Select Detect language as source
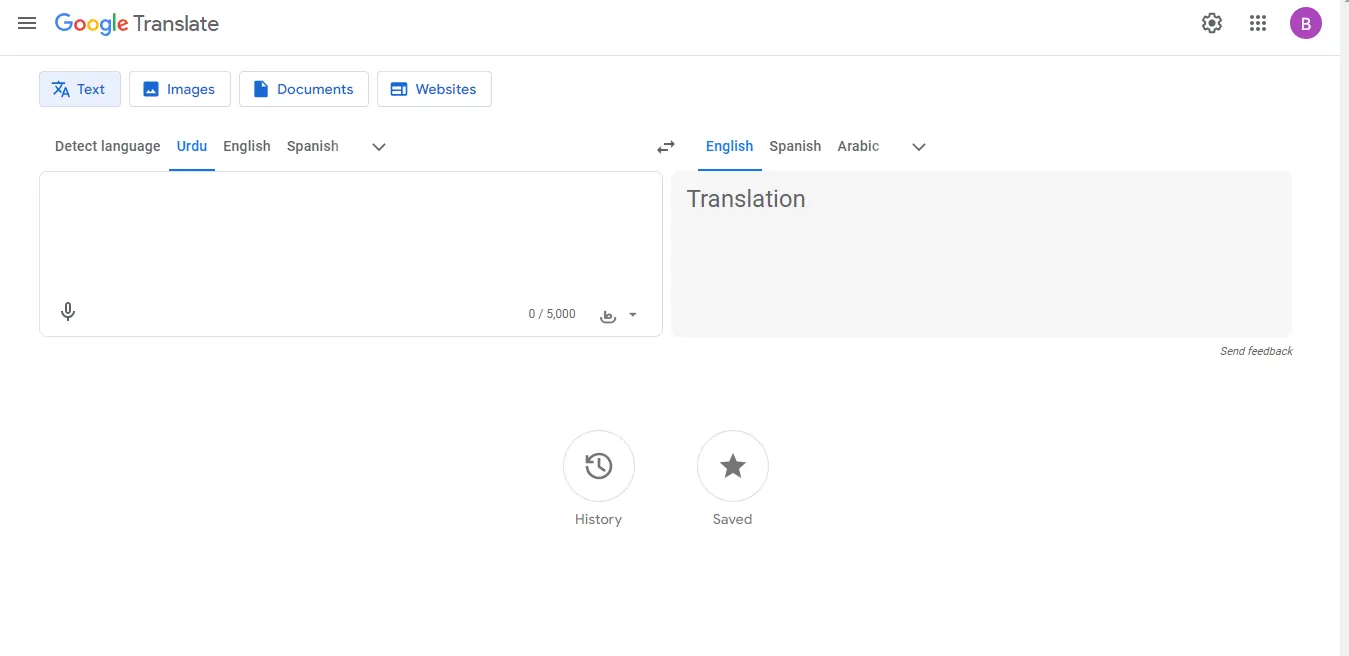Screen dimensions: 1349x656 click(108, 146)
